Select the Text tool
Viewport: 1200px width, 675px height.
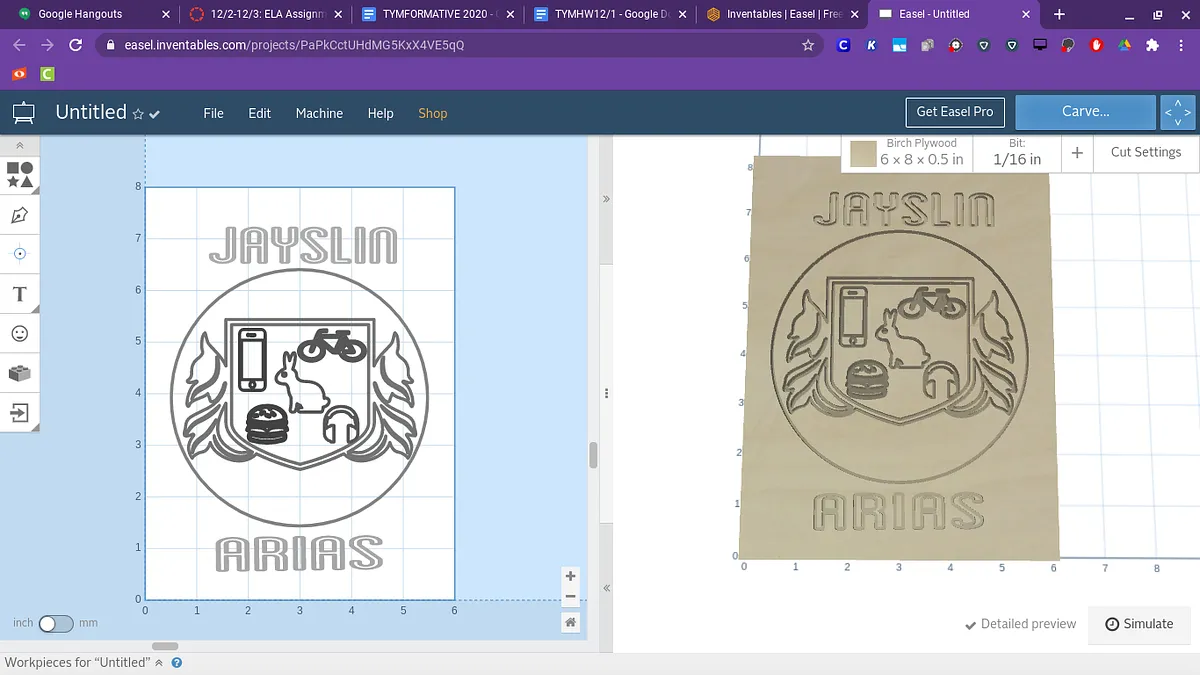coord(20,294)
